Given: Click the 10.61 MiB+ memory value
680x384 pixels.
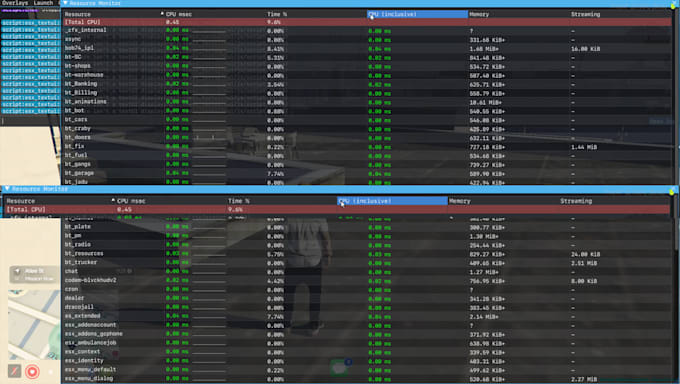Looking at the screenshot, I should (x=485, y=102).
